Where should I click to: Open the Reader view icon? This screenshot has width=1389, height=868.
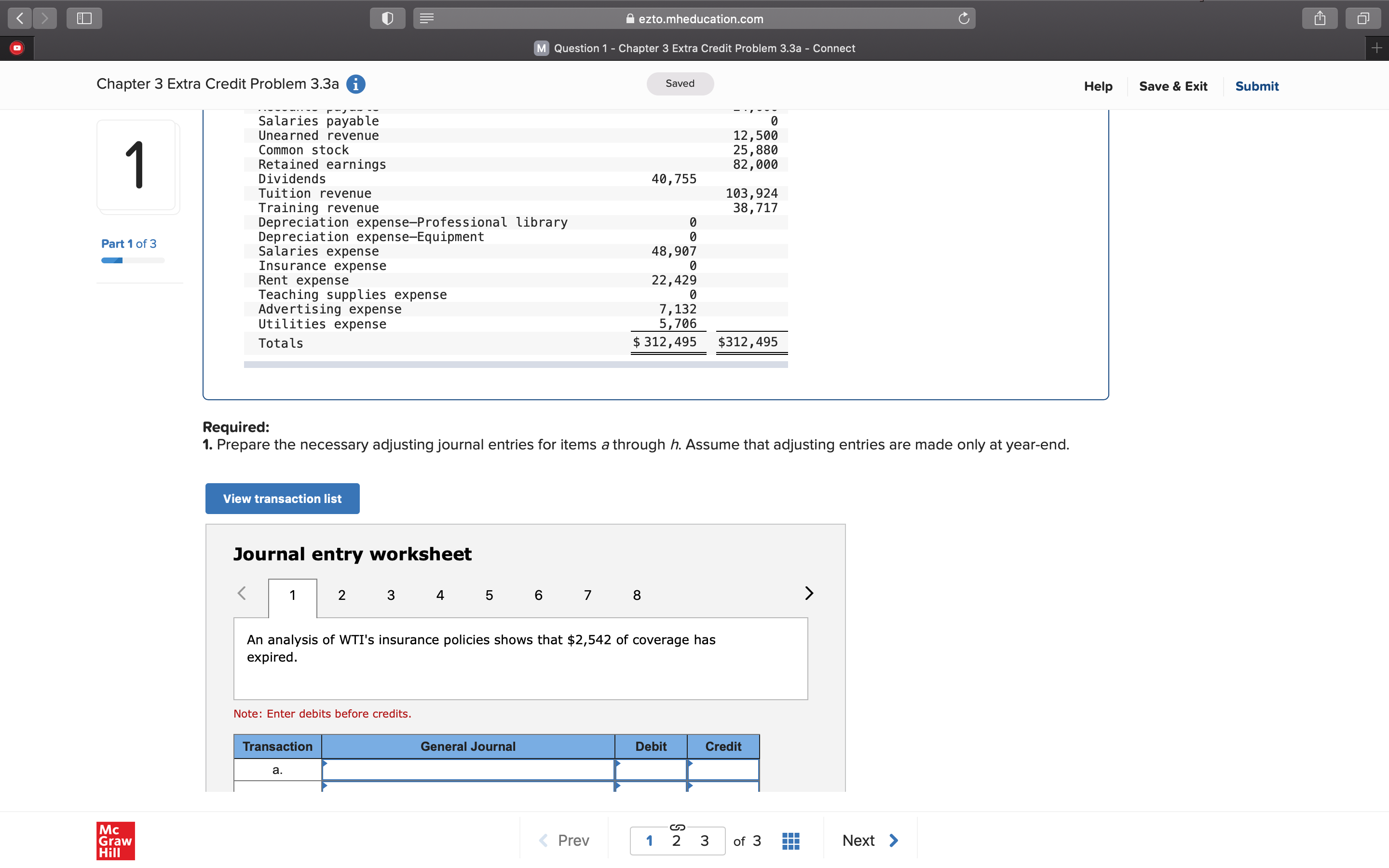pyautogui.click(x=426, y=18)
